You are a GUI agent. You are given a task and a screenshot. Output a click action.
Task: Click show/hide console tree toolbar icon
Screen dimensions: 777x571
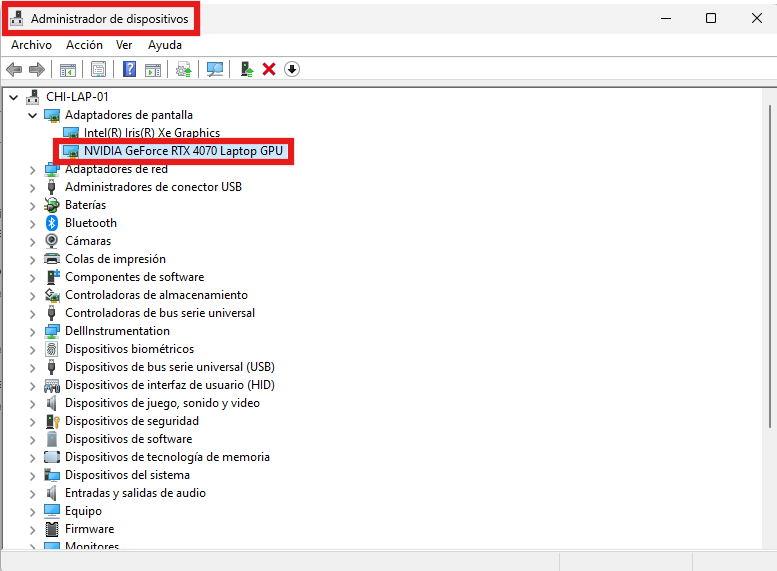click(68, 69)
